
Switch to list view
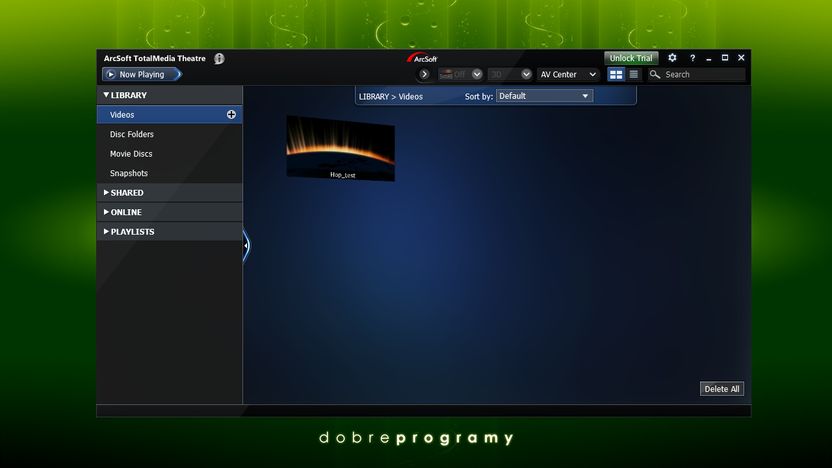click(x=634, y=74)
